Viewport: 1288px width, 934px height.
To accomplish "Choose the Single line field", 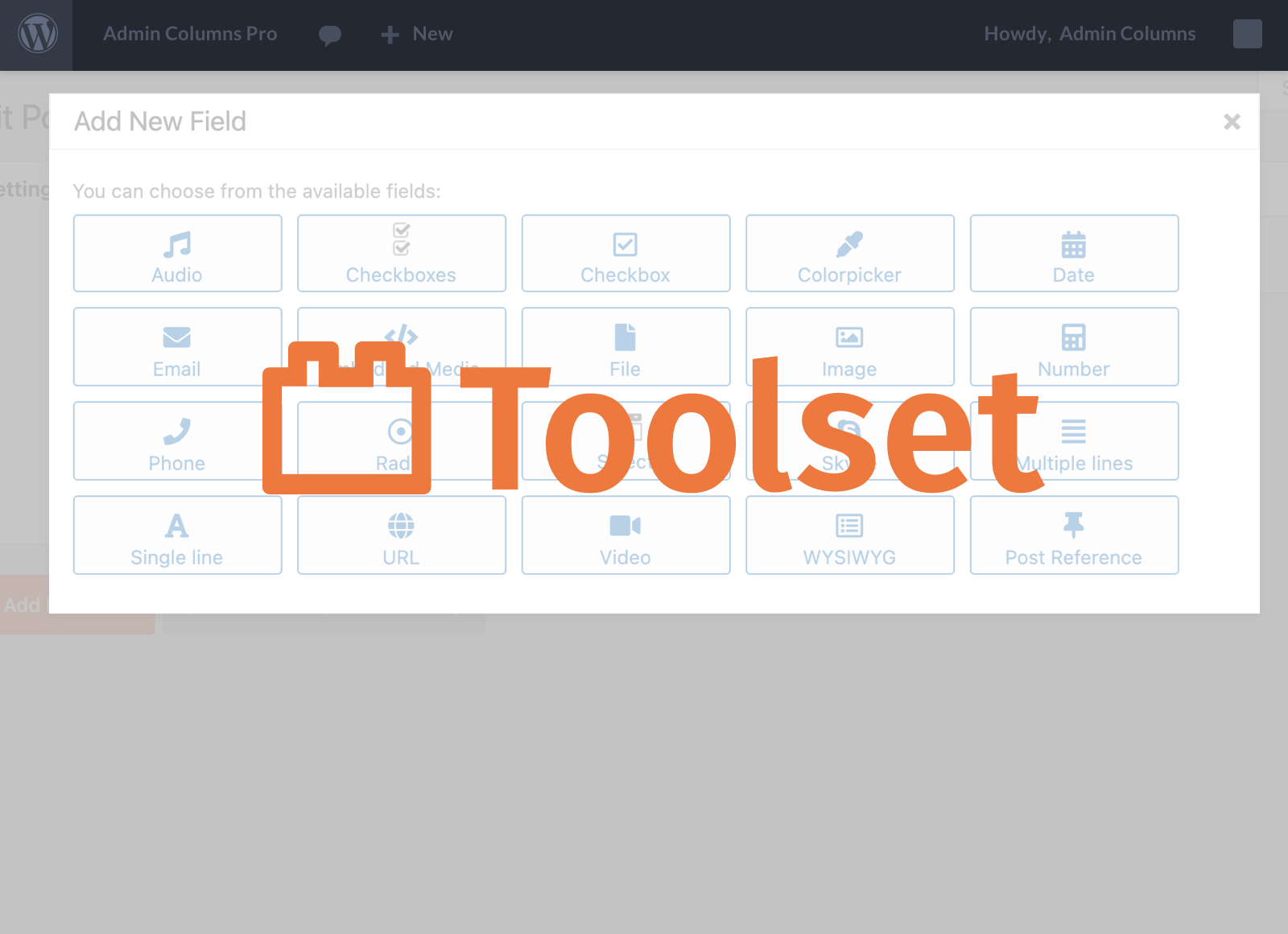I will (x=177, y=535).
